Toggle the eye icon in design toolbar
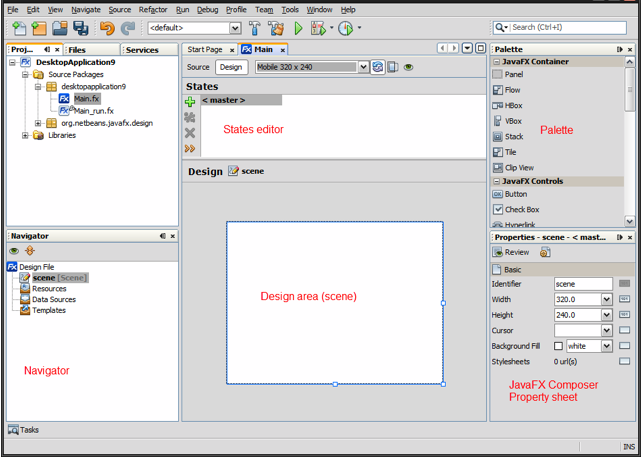This screenshot has width=642, height=457. (x=408, y=67)
